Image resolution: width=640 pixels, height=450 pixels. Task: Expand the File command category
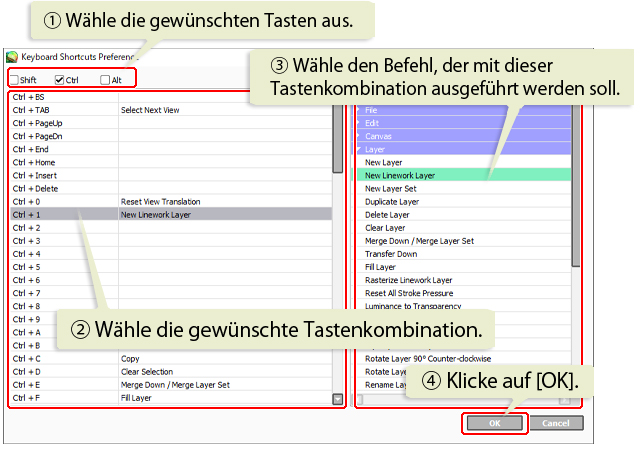[x=360, y=110]
